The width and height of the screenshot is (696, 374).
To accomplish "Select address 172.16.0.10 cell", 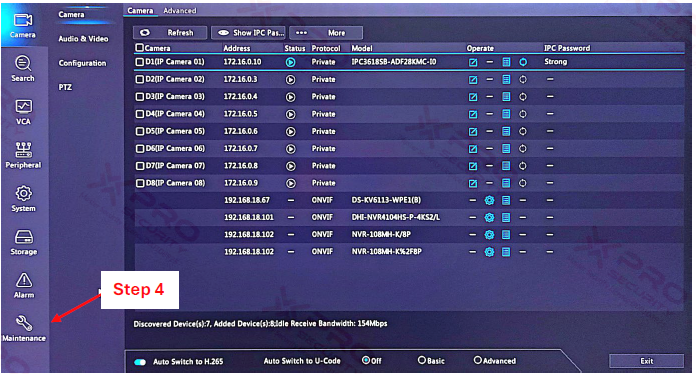I will click(242, 62).
